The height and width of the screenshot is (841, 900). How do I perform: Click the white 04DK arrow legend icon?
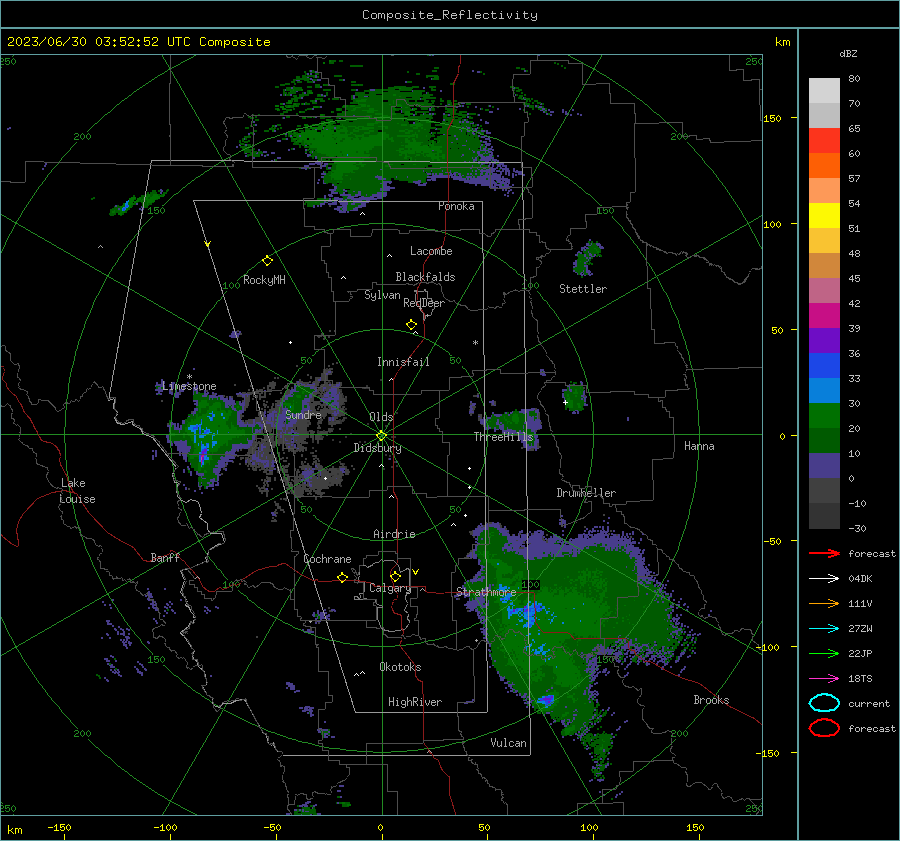click(824, 579)
